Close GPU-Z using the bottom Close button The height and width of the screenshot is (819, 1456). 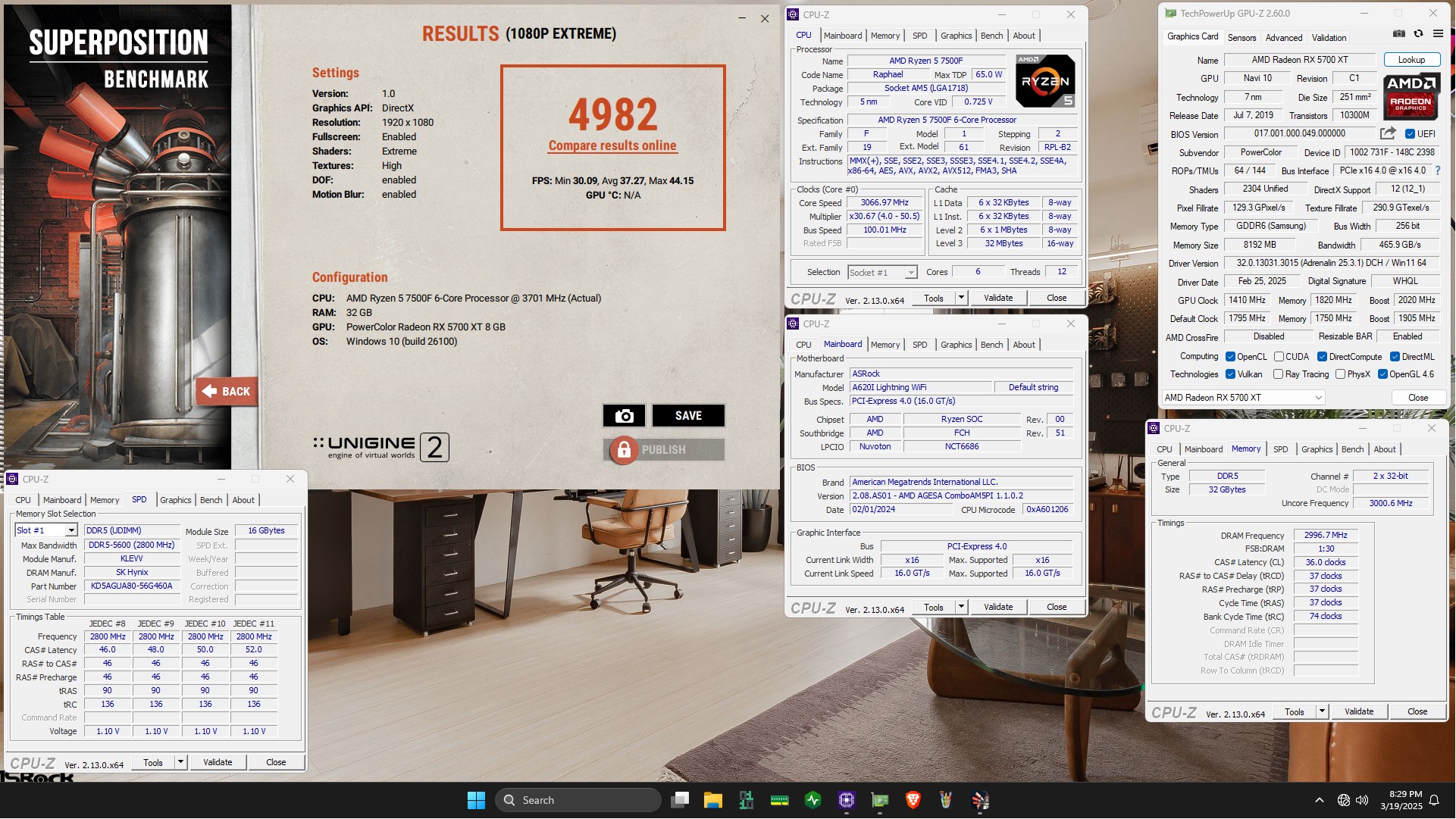click(x=1418, y=398)
